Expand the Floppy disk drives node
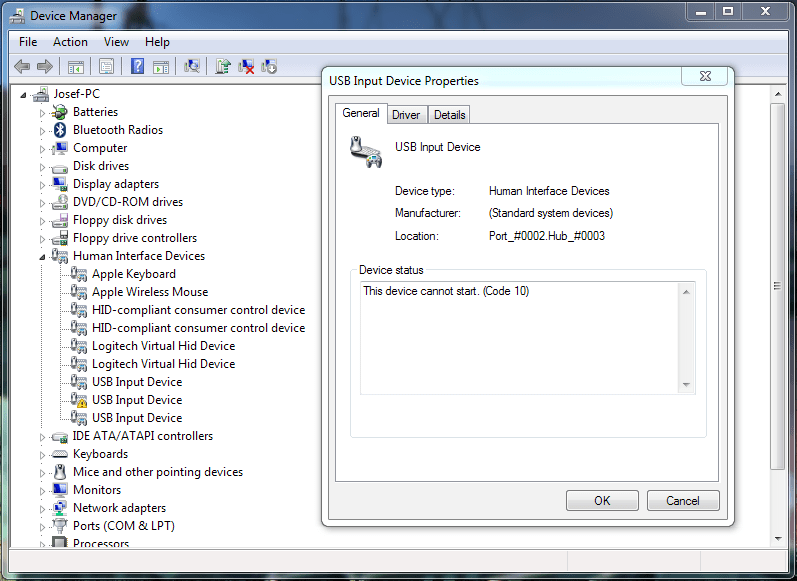The width and height of the screenshot is (797, 581). (42, 221)
